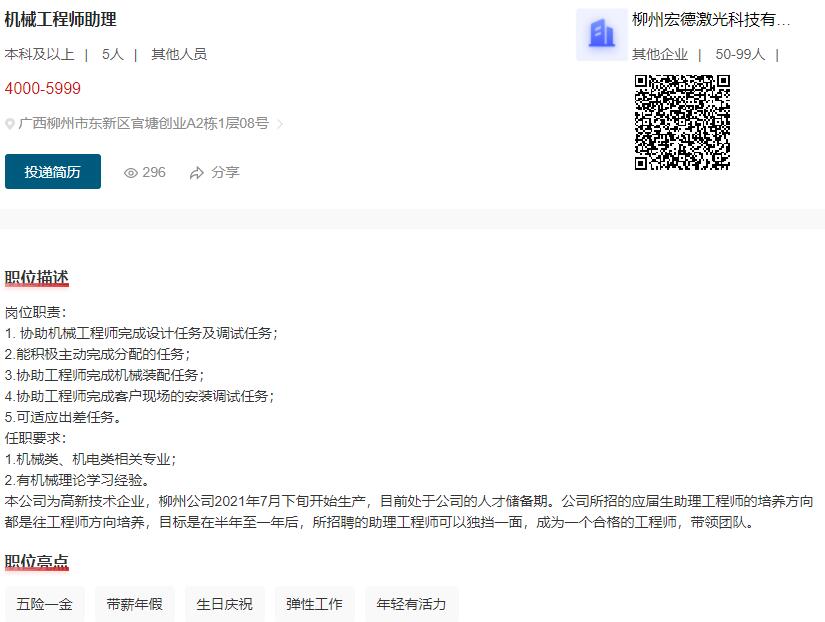
Task: Click the 296 view count number
Action: [x=154, y=172]
